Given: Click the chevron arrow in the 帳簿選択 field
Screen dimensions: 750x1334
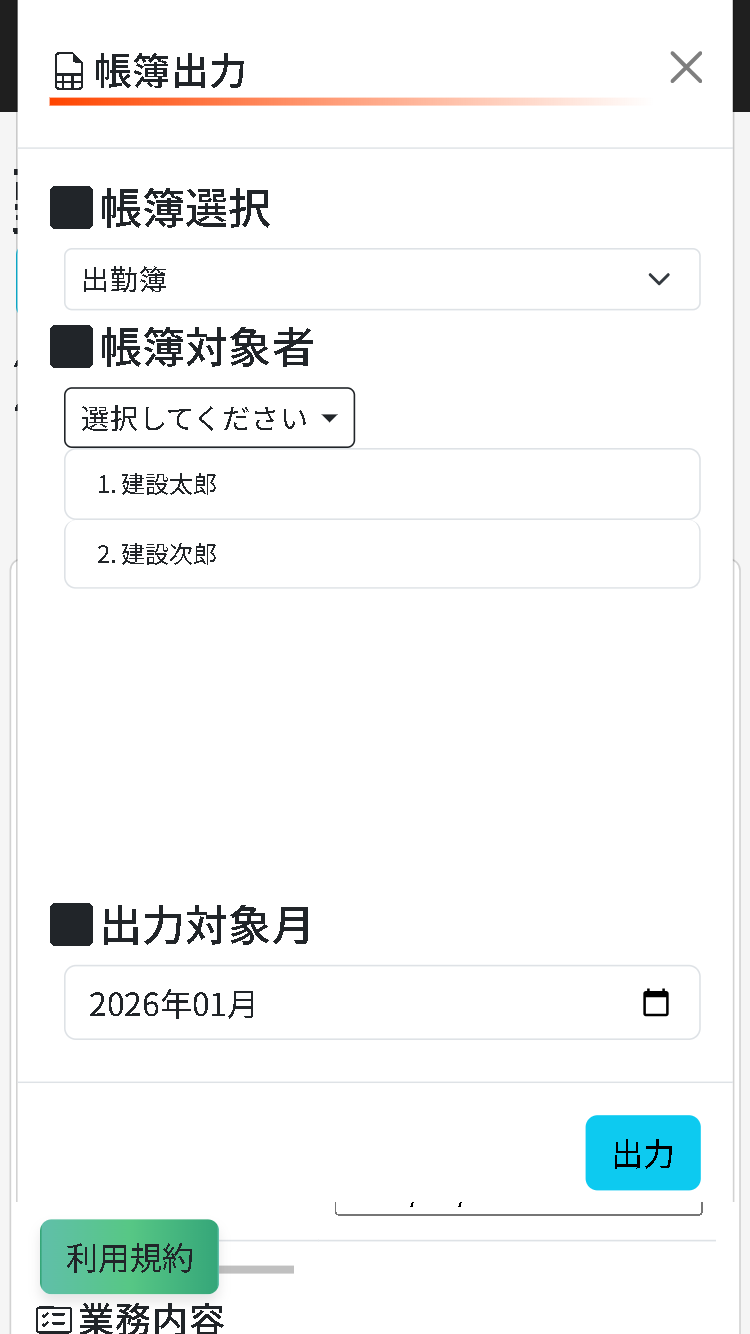Looking at the screenshot, I should [x=659, y=279].
